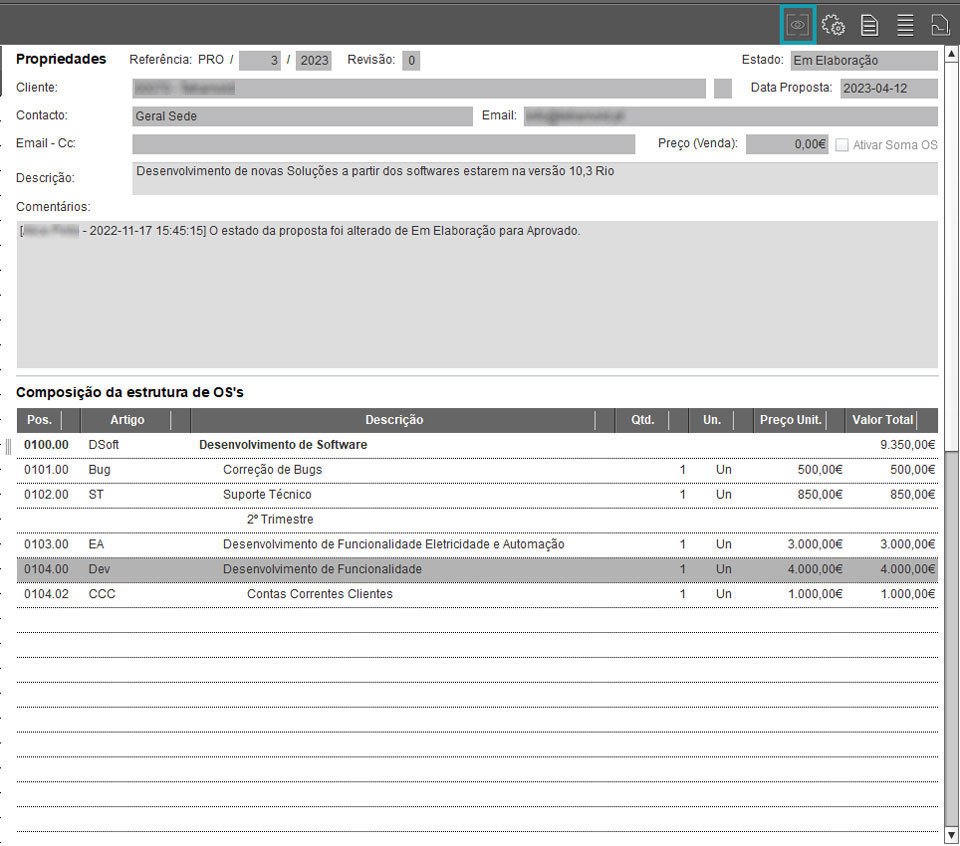Click the small square button after Cliente field
Image resolution: width=960 pixels, height=846 pixels.
point(723,88)
